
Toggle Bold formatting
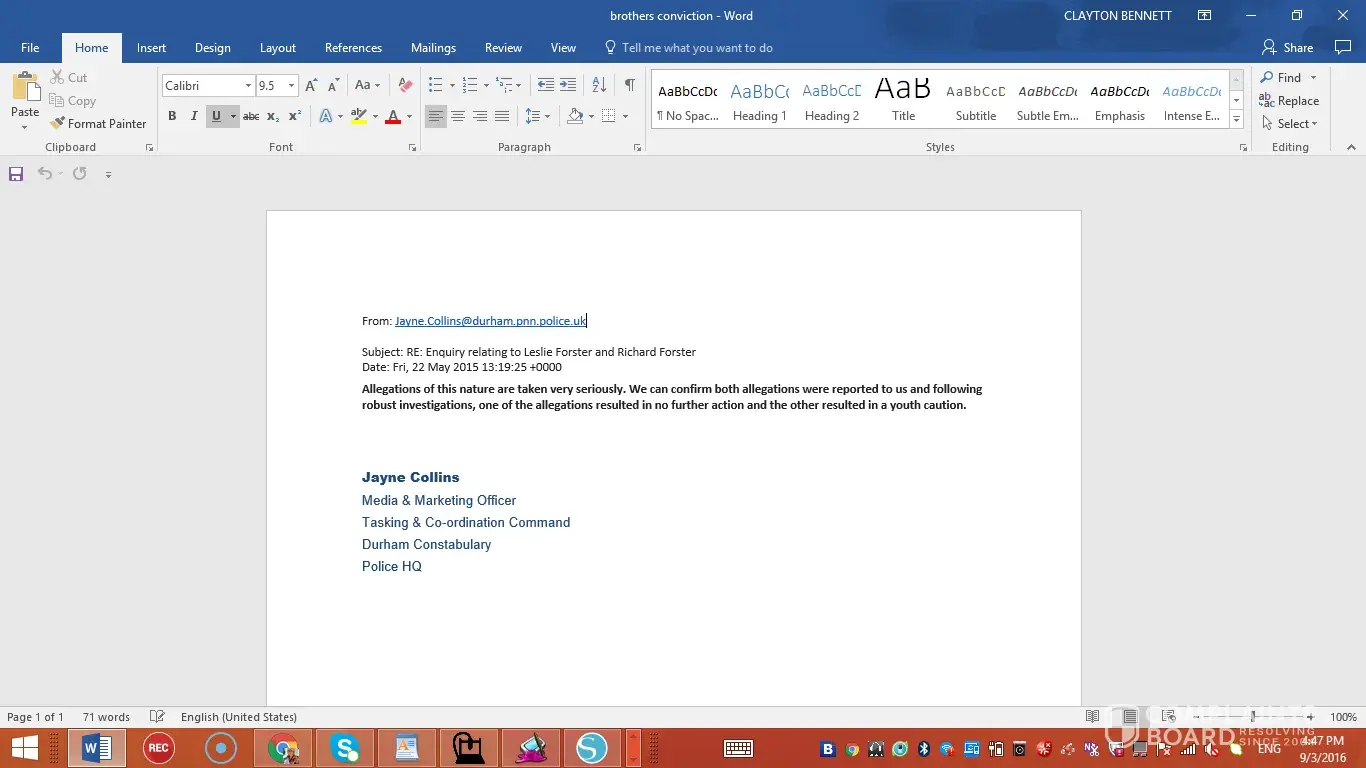click(x=172, y=117)
